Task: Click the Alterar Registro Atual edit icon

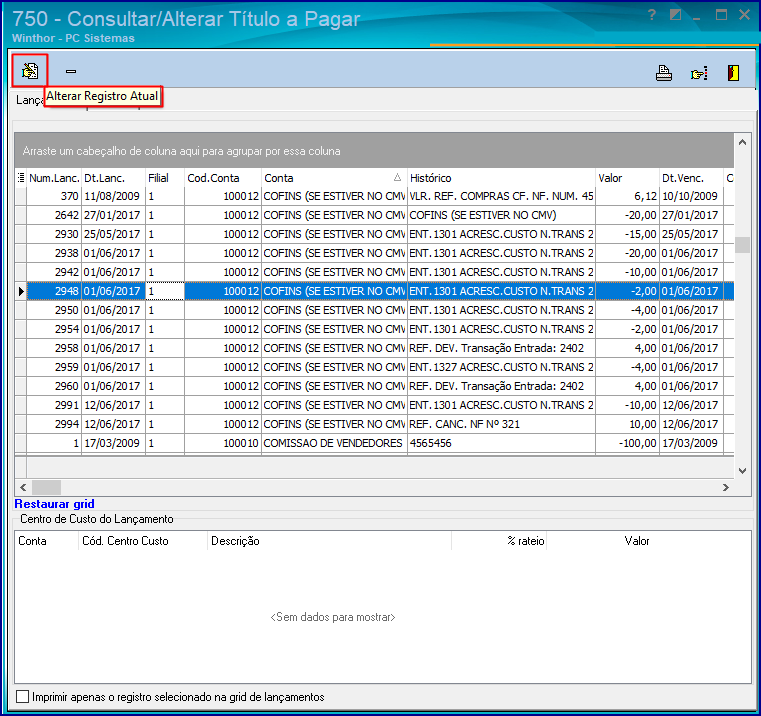Action: 30,71
